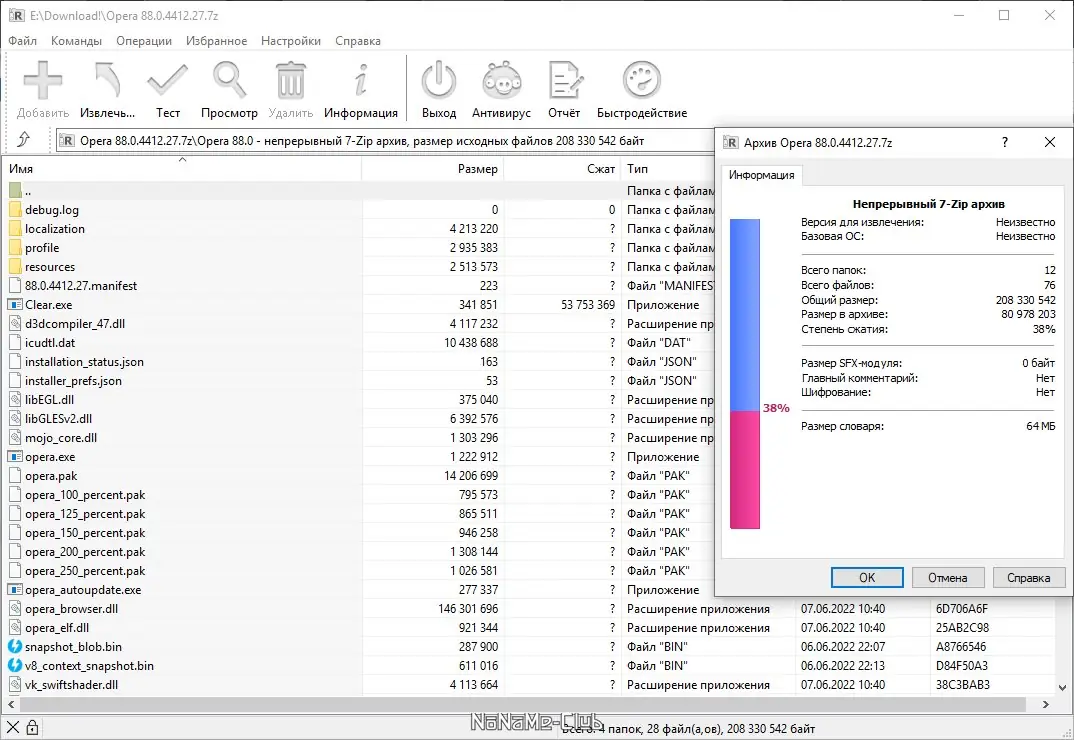Viewport: 1074px width, 740px height.
Task: Click the padlock icon in the status bar
Action: tap(32, 728)
